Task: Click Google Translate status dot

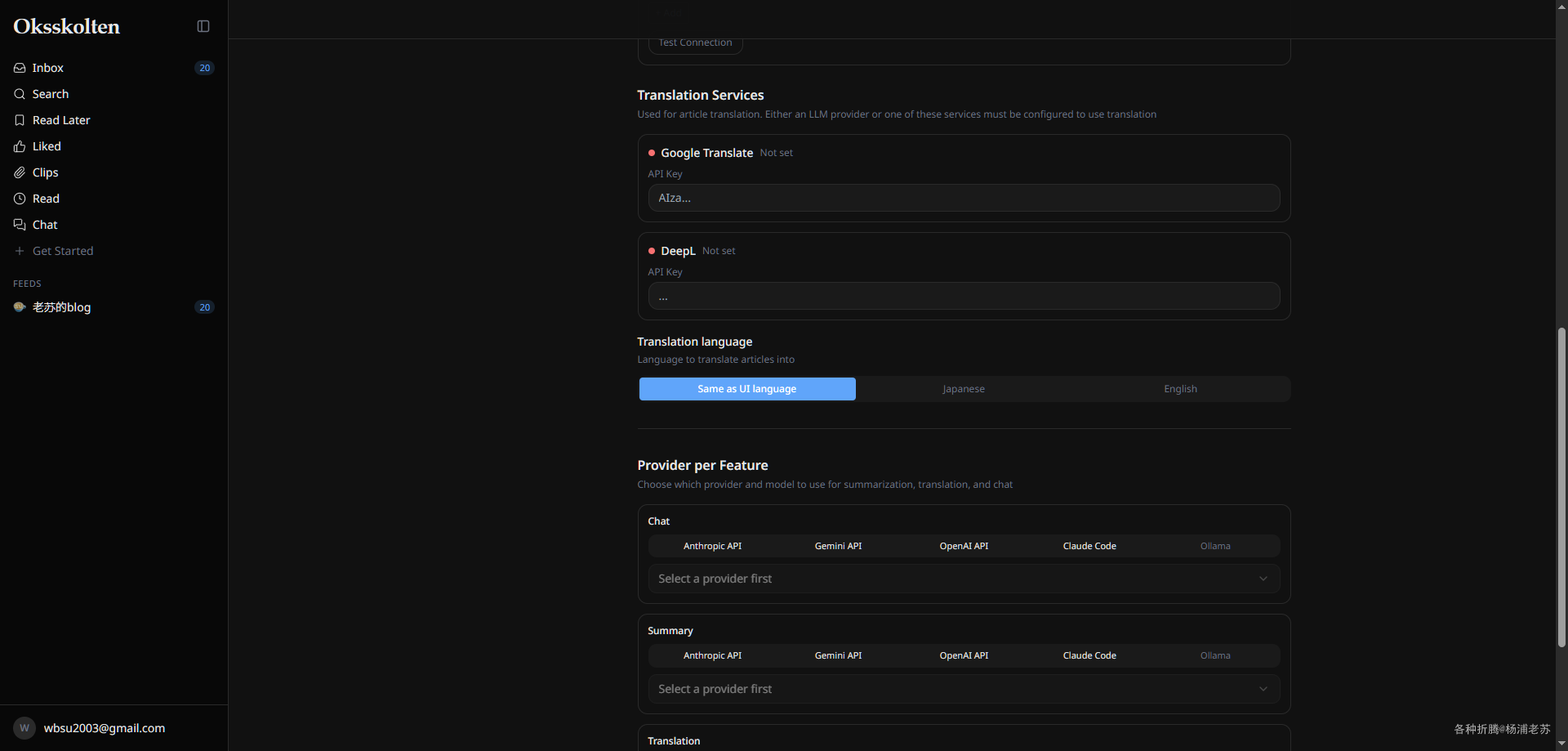Action: click(x=652, y=153)
